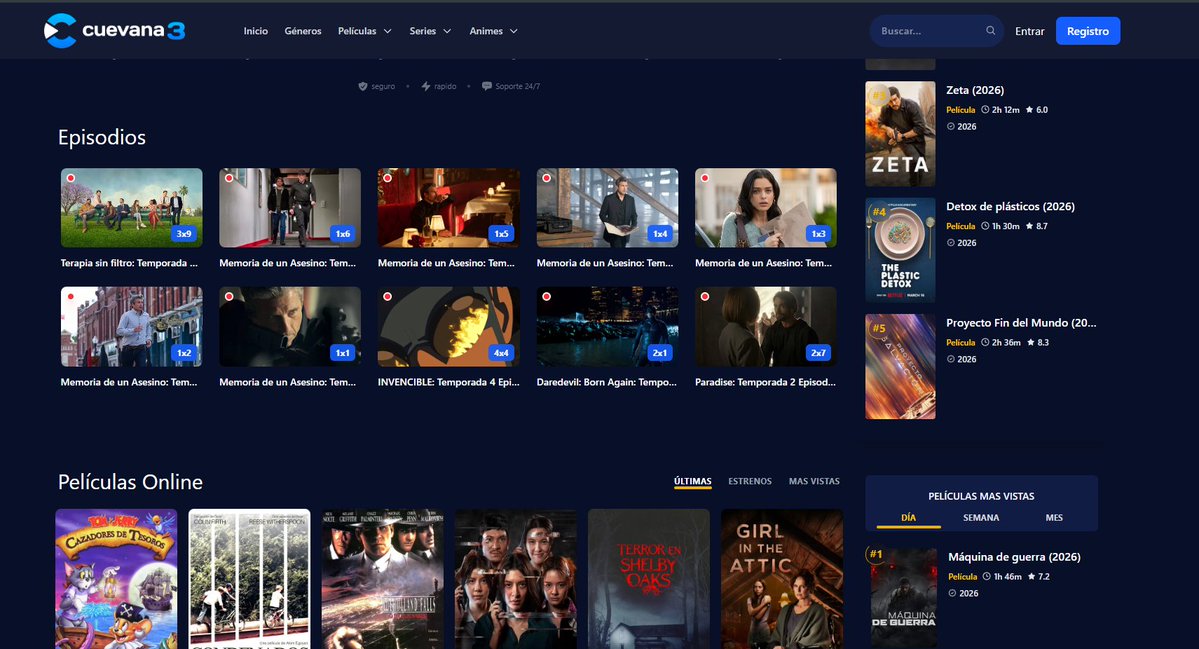Screen dimensions: 1199x649
Task: Open Proyecto Fin del Mundo title link
Action: [x=1021, y=323]
